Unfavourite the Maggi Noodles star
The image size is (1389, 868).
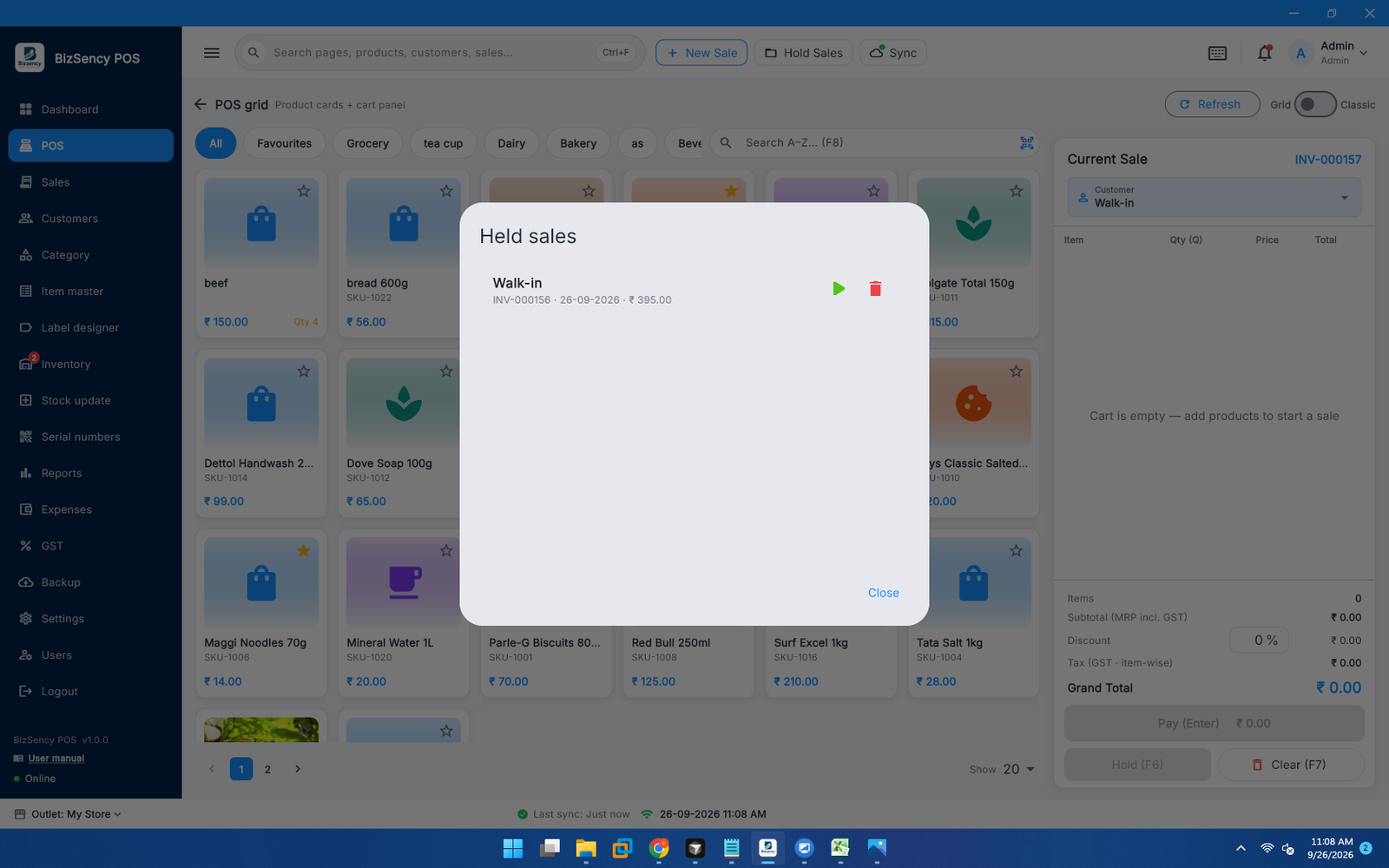pyautogui.click(x=304, y=550)
